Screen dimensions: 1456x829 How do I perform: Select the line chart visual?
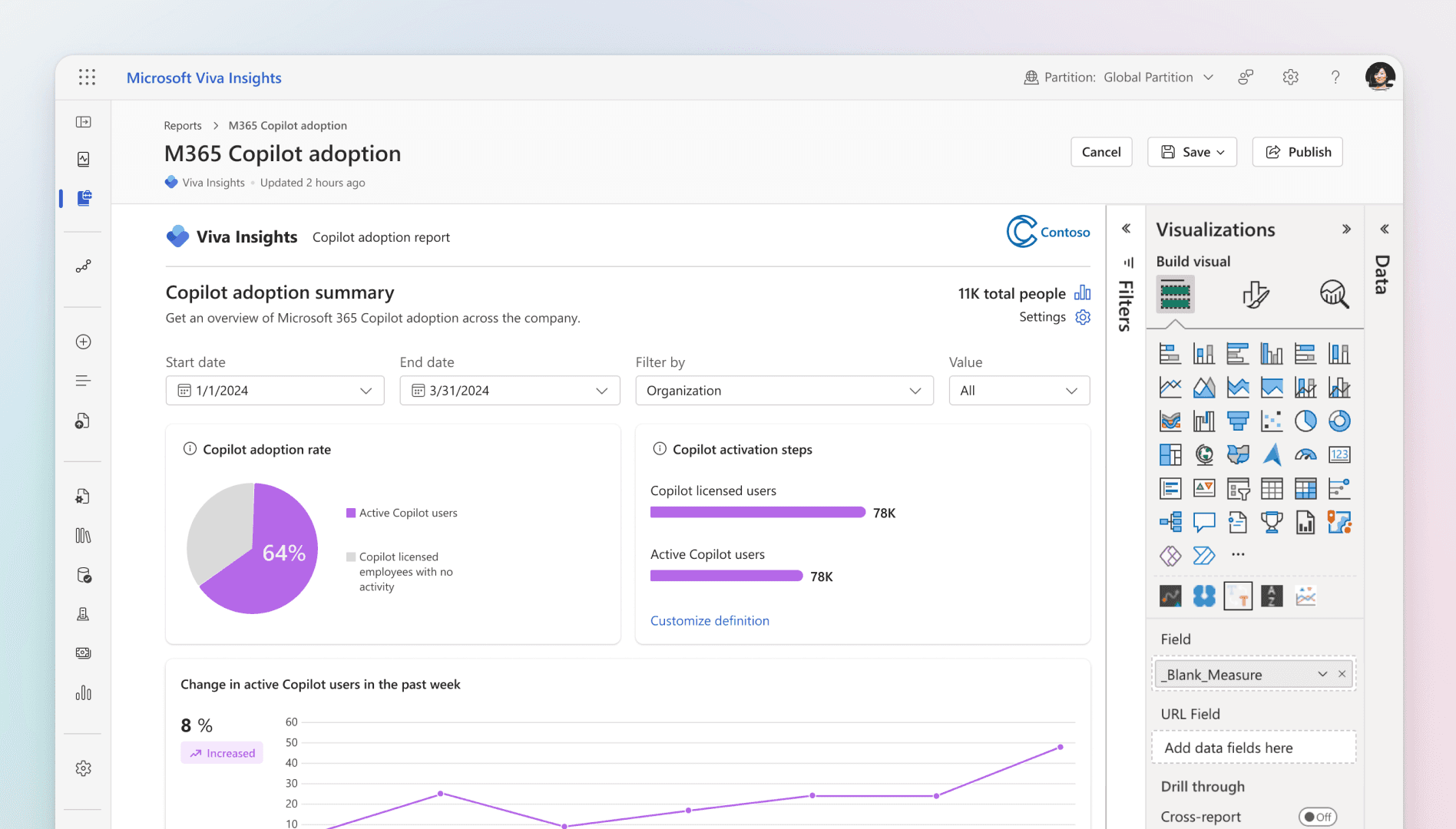coord(1170,388)
